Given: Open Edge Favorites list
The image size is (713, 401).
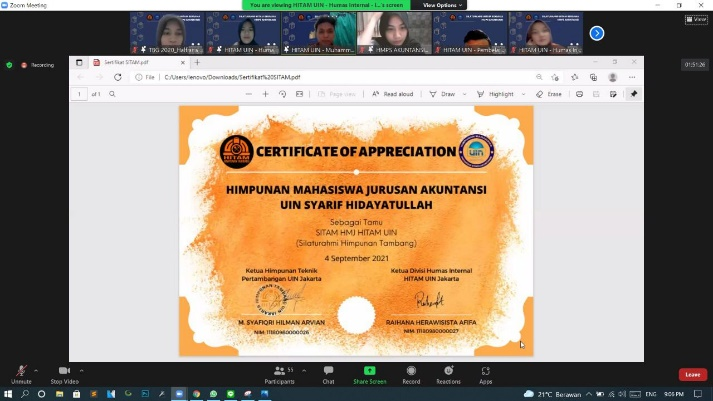Looking at the screenshot, I should (x=575, y=77).
